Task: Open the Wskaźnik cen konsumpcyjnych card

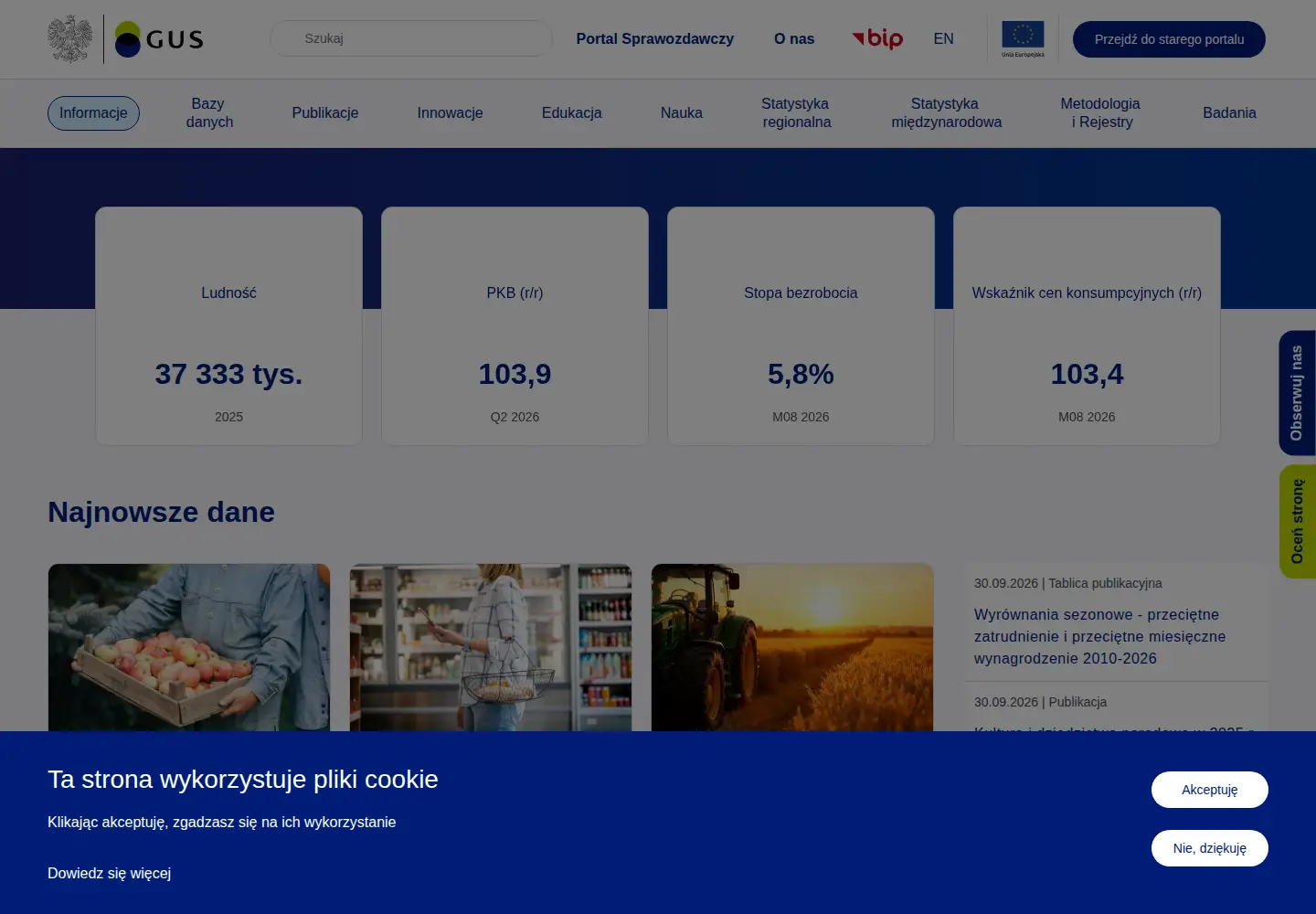Action: coord(1087,326)
